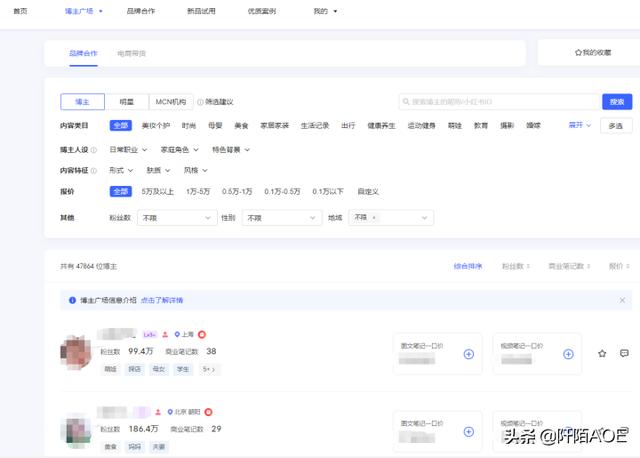Open the 地域 select box
The height and width of the screenshot is (458, 640).
[391, 218]
